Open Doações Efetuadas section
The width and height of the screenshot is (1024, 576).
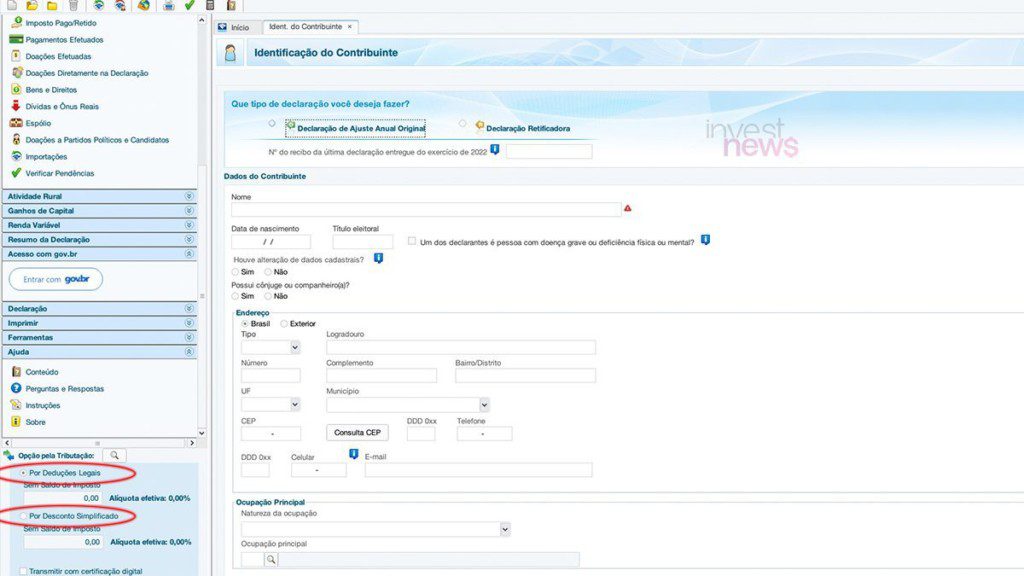point(58,57)
